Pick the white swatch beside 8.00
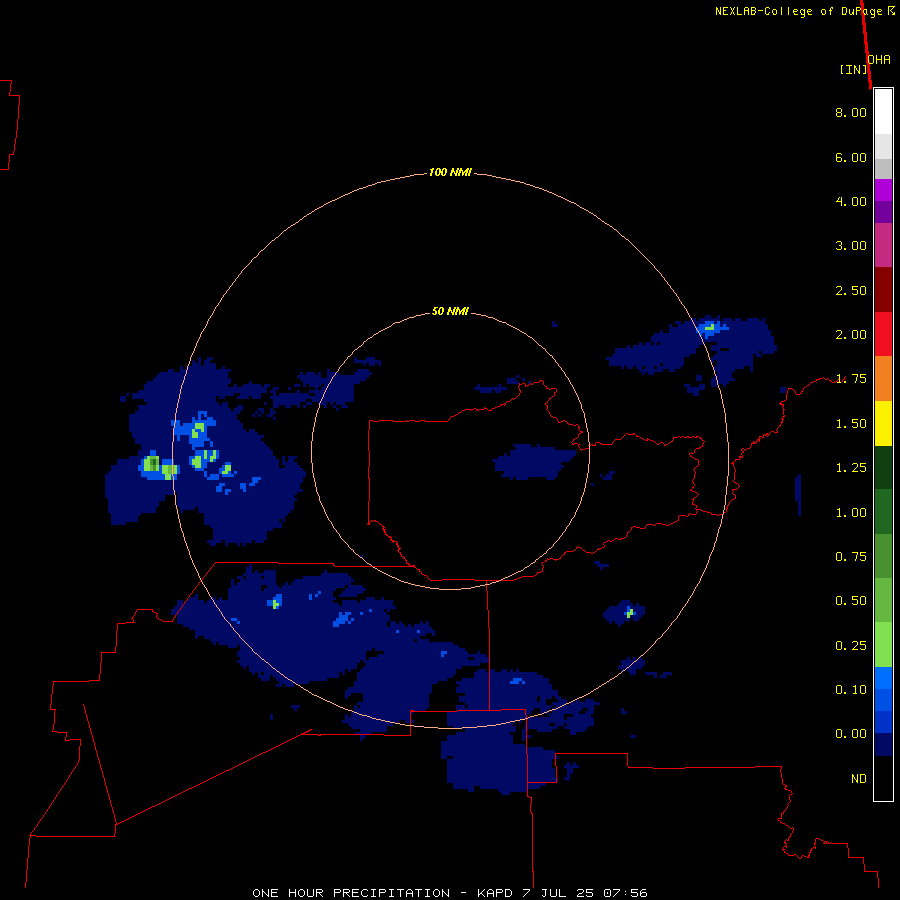900x900 pixels. [x=883, y=112]
